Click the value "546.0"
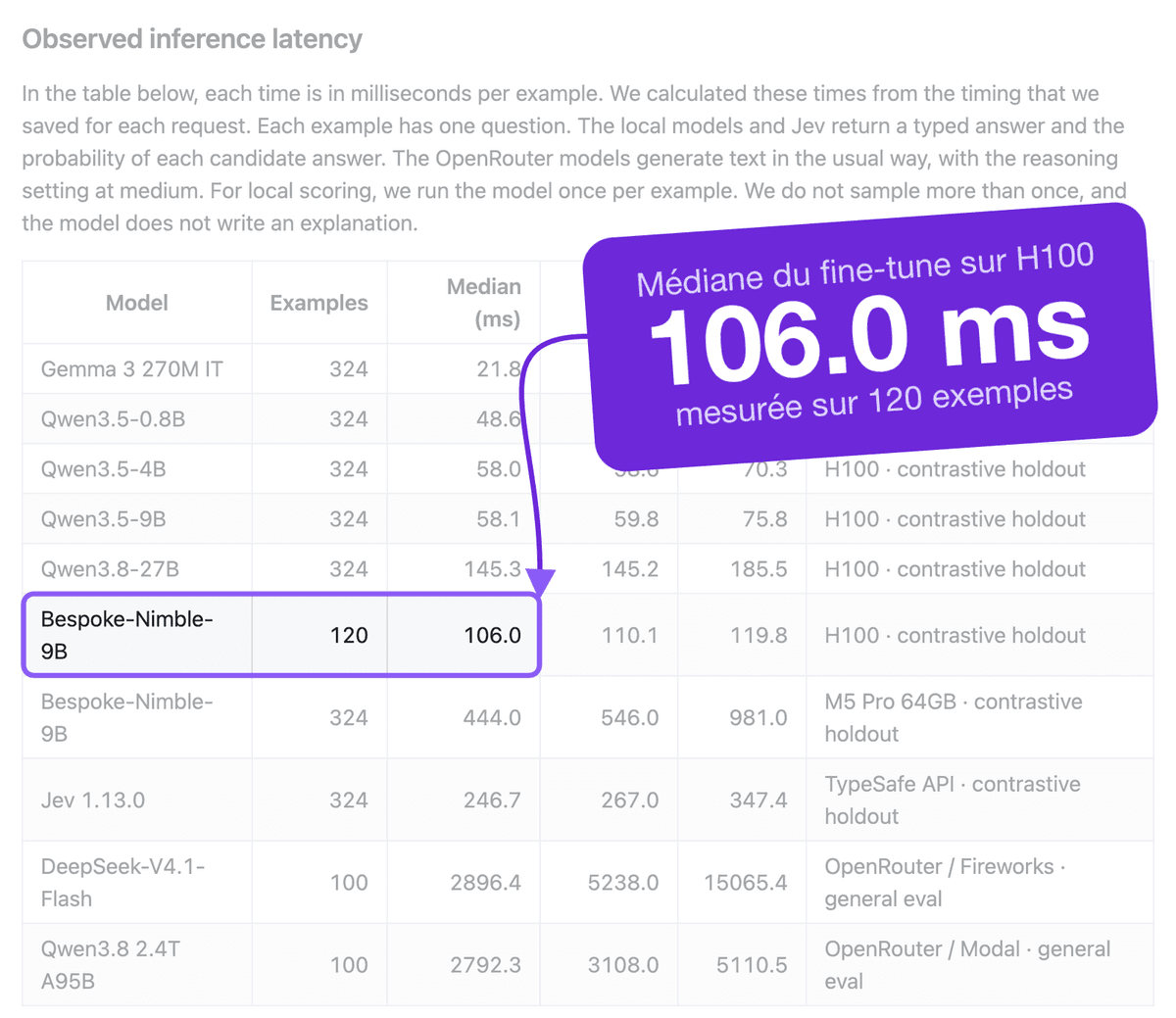 coord(630,717)
